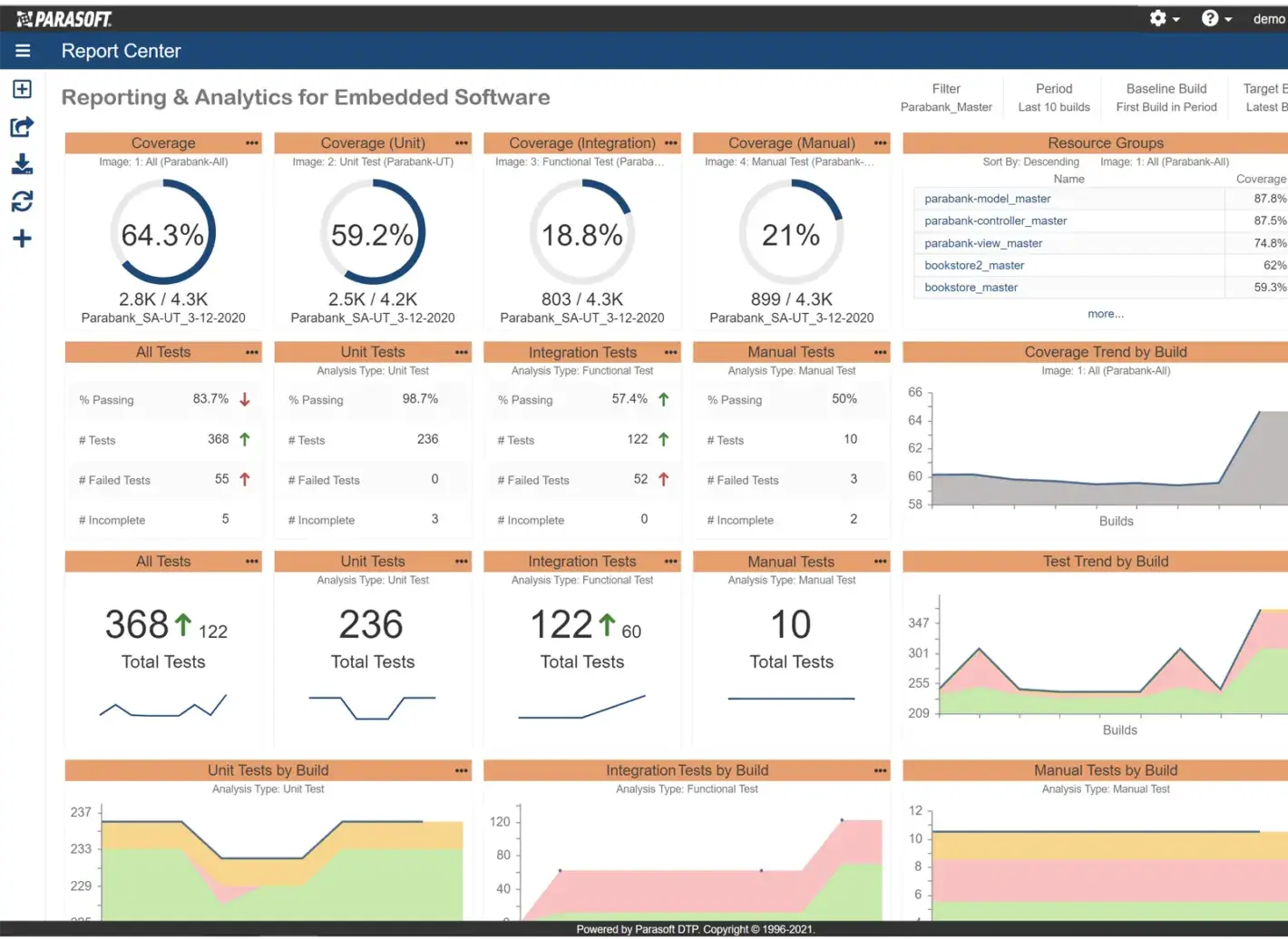Open options for All Tests percentage widget
The height and width of the screenshot is (940, 1288).
click(252, 352)
